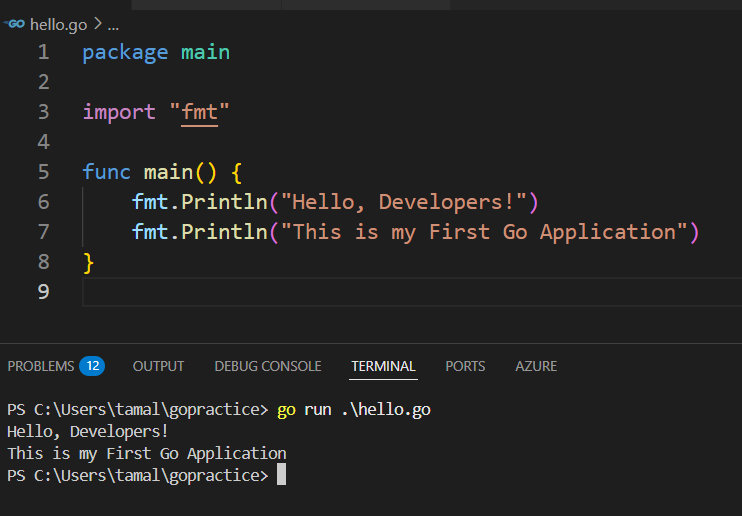Select hello.go in the breadcrumb

pos(58,25)
